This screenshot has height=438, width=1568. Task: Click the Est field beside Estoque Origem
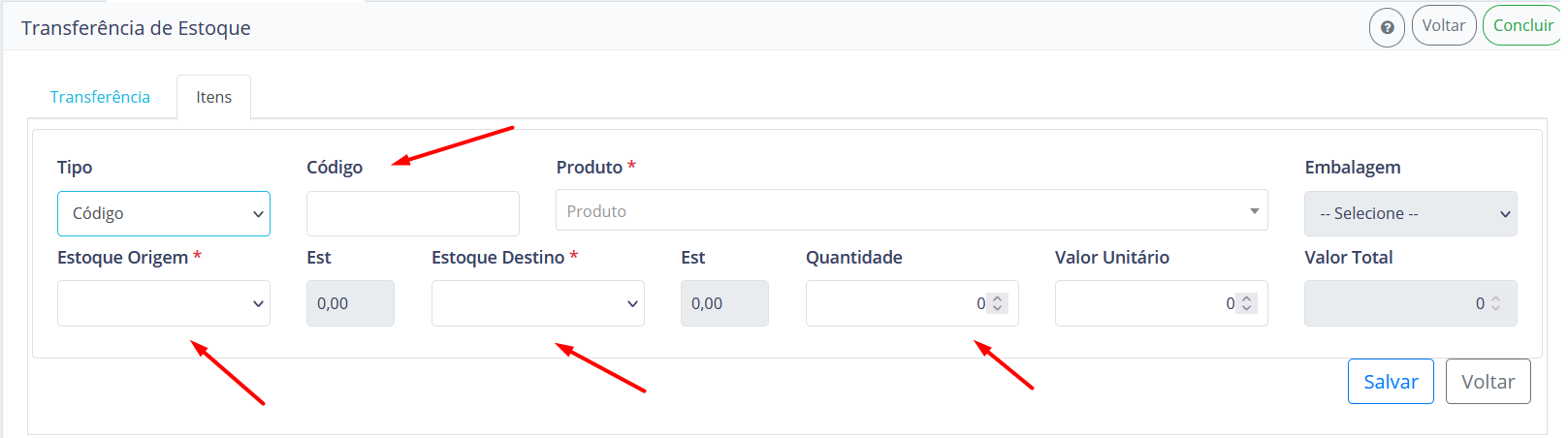(350, 303)
